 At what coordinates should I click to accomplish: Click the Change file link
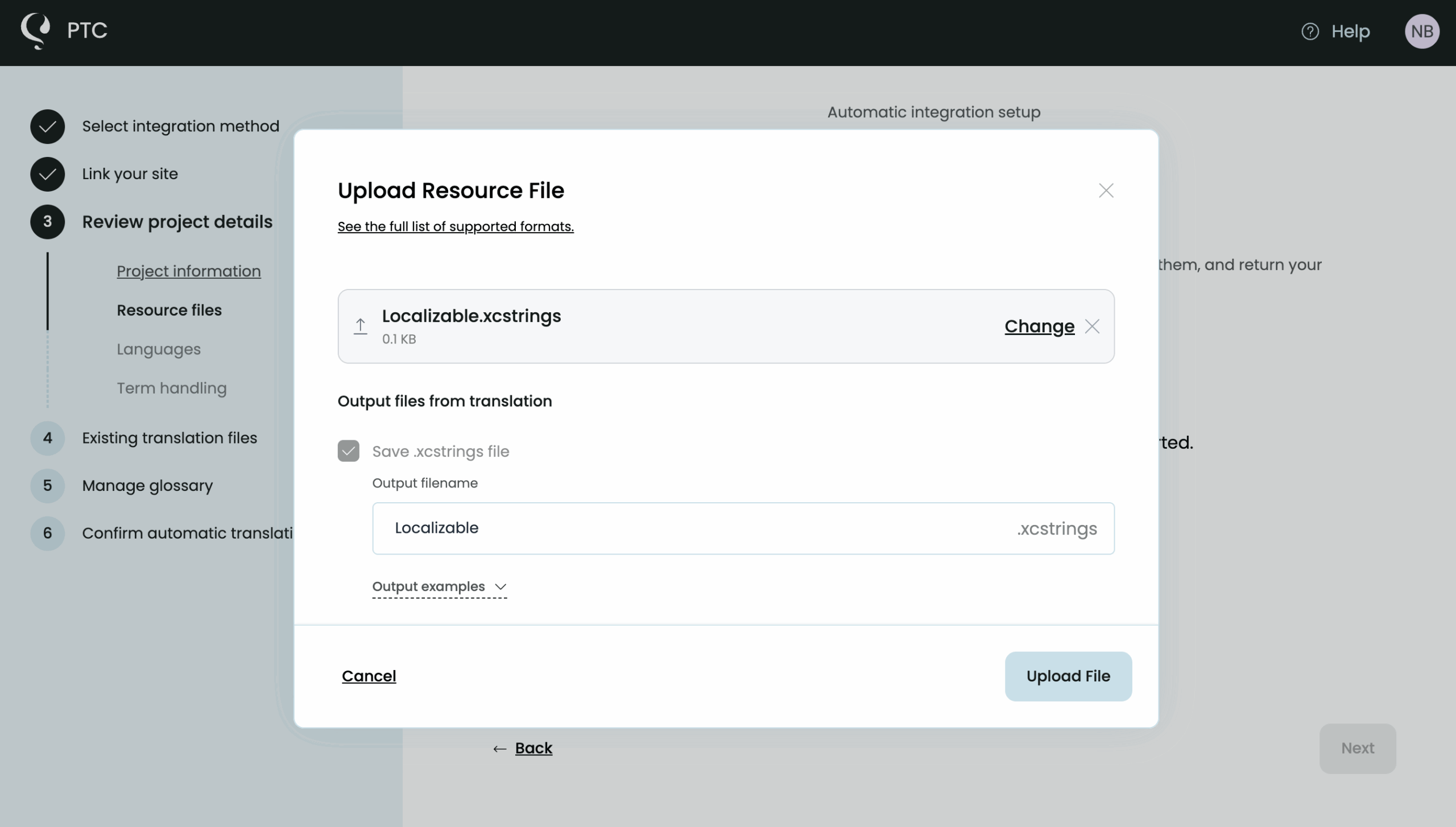click(x=1039, y=326)
